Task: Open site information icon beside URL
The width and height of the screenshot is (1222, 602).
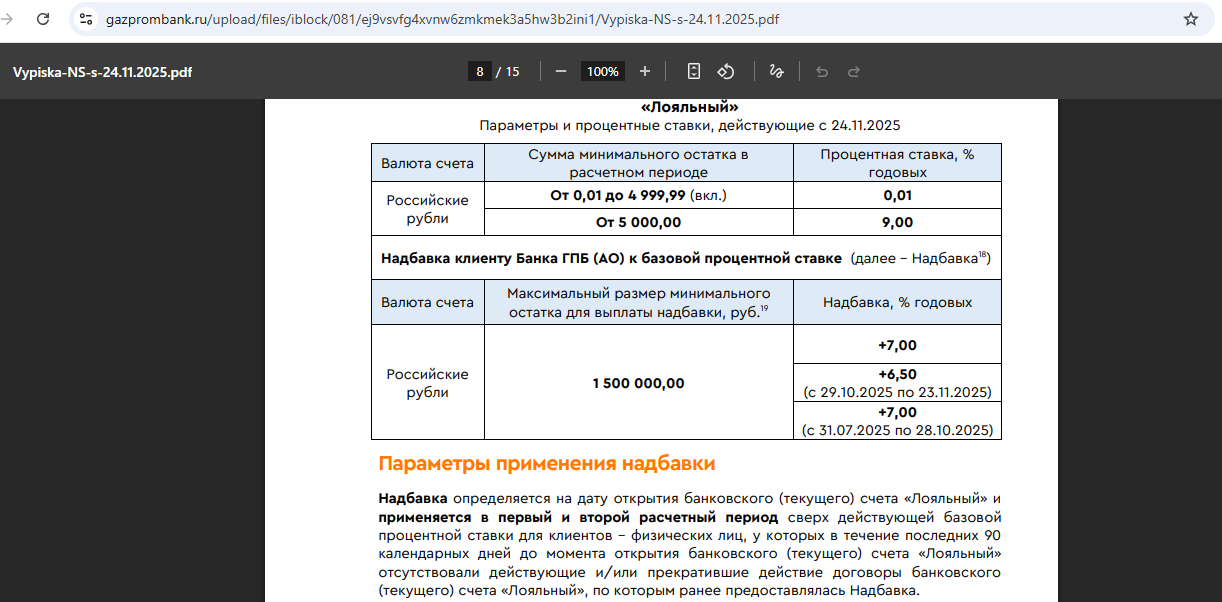Action: coord(86,19)
